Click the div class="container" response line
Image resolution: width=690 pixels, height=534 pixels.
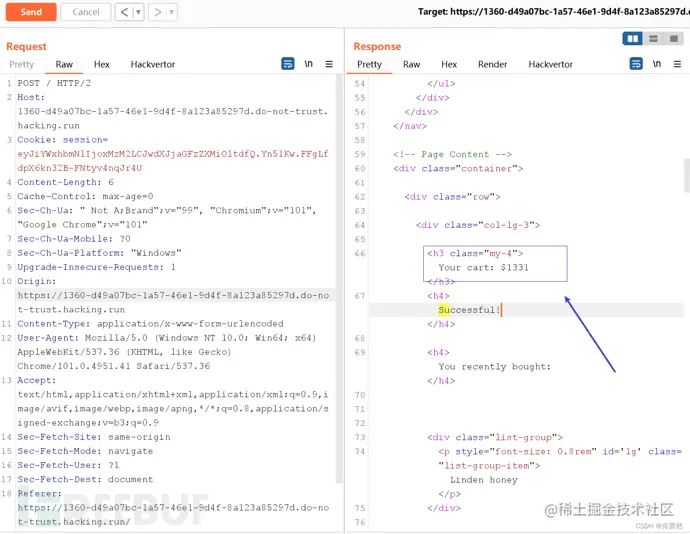pyautogui.click(x=458, y=169)
